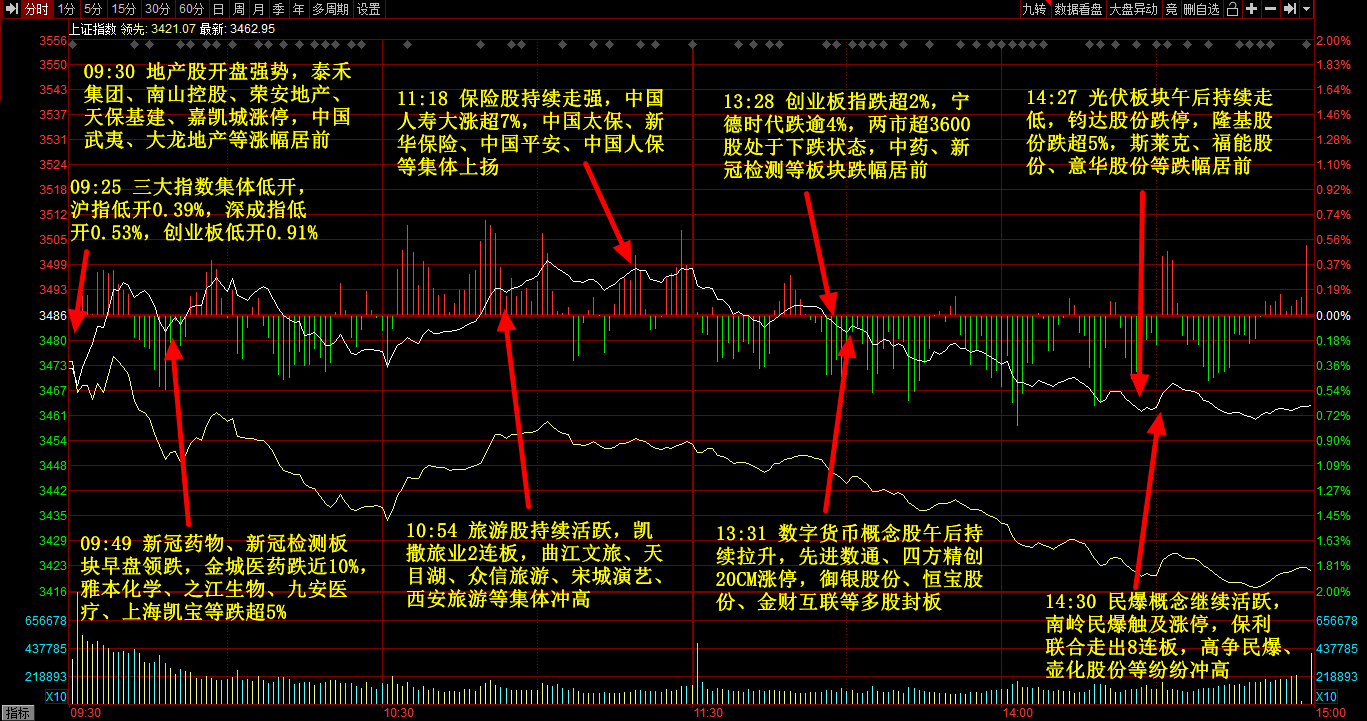1367x721 pixels.
Task: Click the 14:00 time axis label
Action: 1017,713
